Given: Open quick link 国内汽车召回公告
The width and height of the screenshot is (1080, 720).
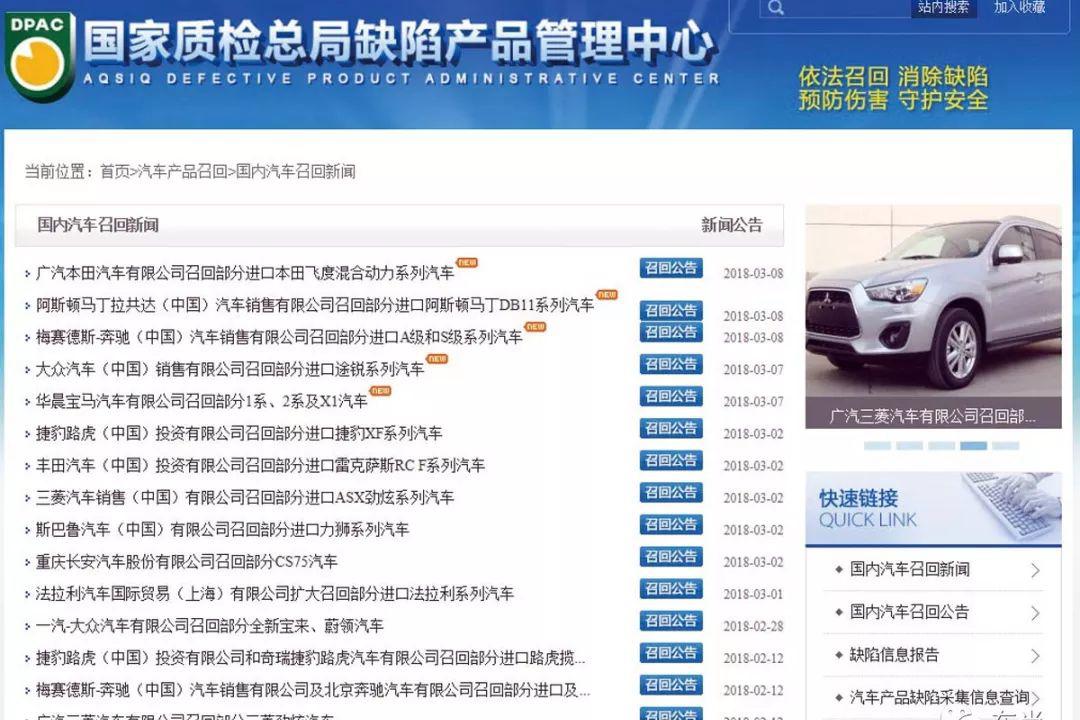Looking at the screenshot, I should tap(909, 612).
